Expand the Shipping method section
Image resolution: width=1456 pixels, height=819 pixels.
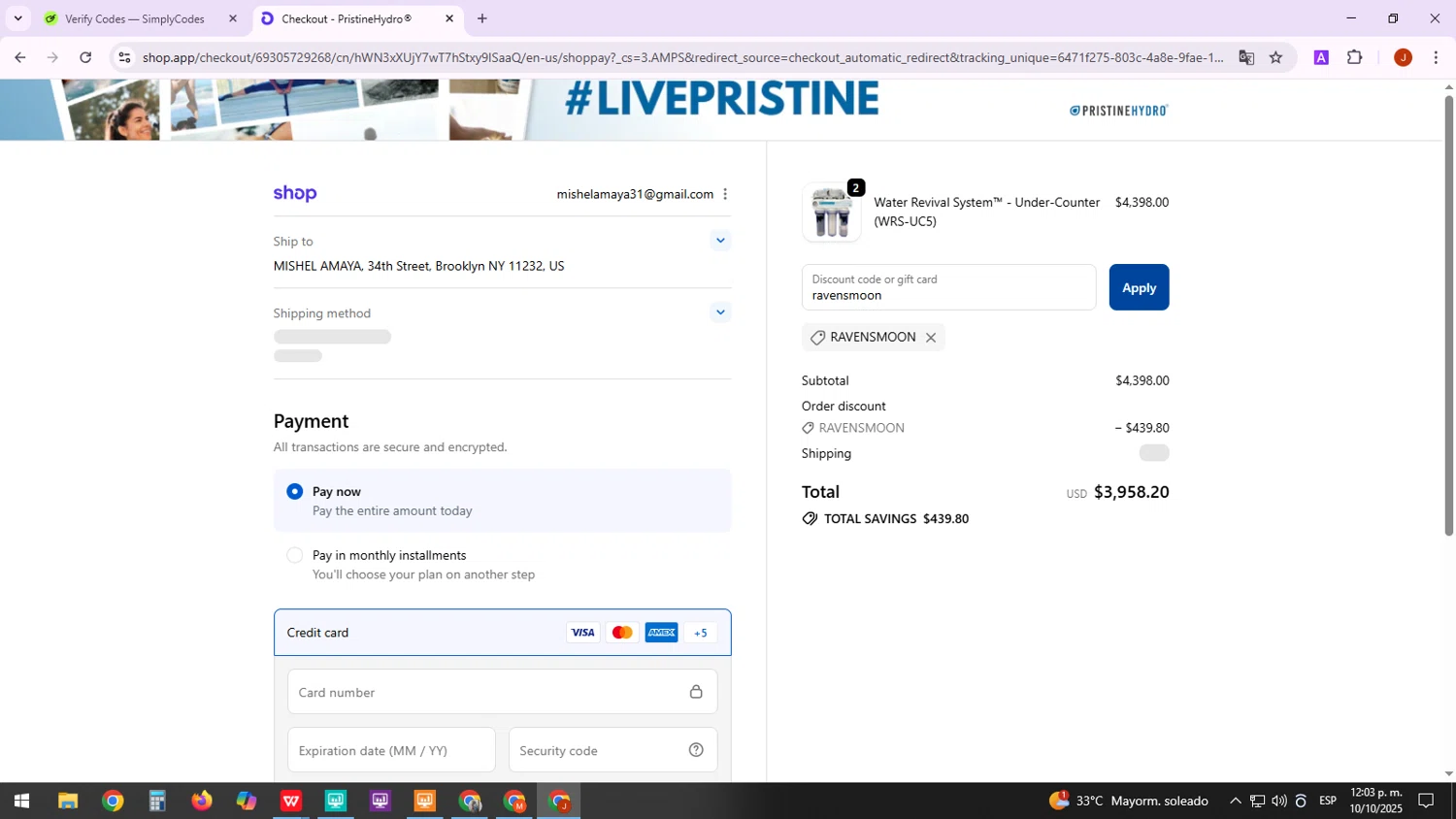pos(720,312)
